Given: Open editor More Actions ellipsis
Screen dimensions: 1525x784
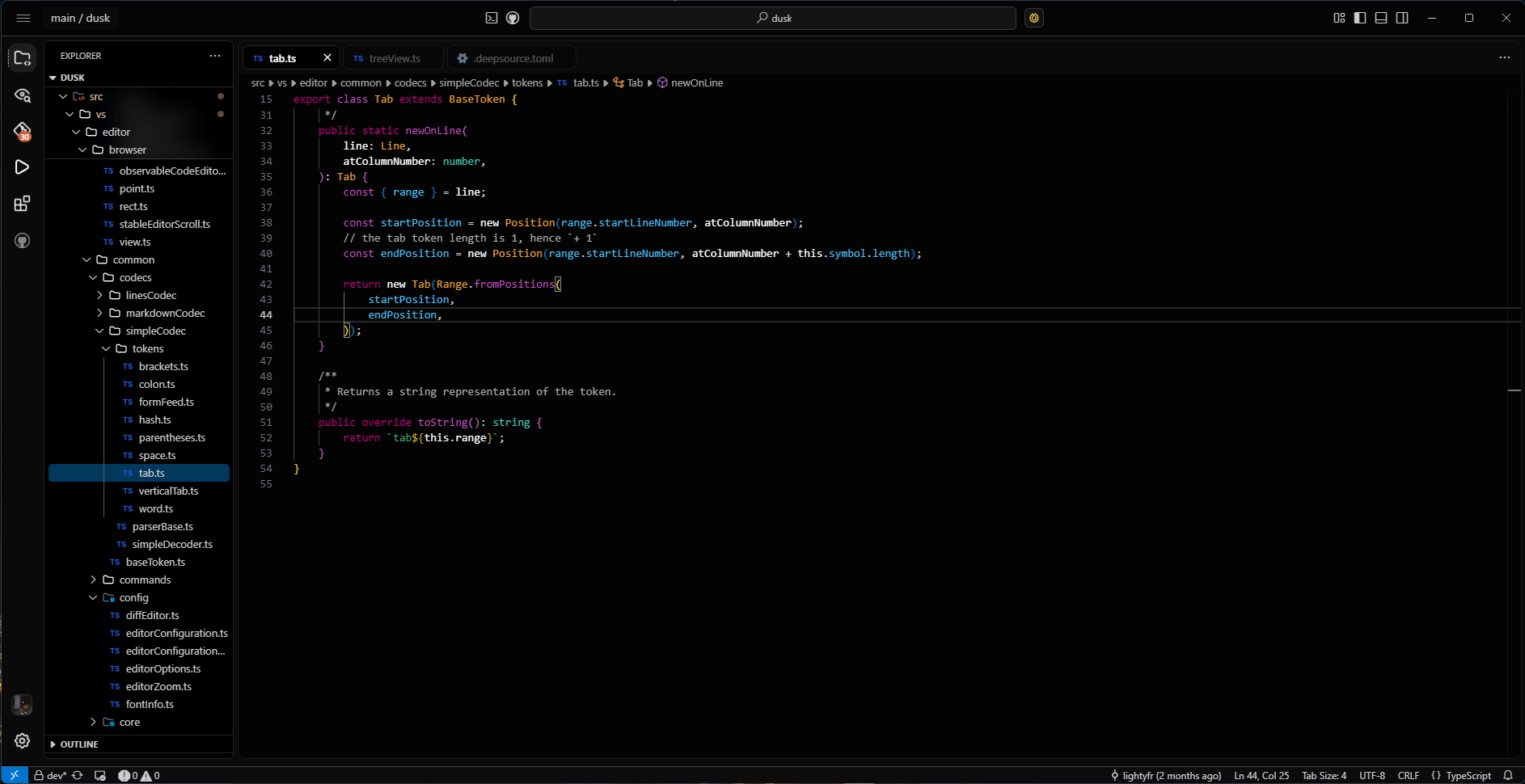Looking at the screenshot, I should [1505, 57].
